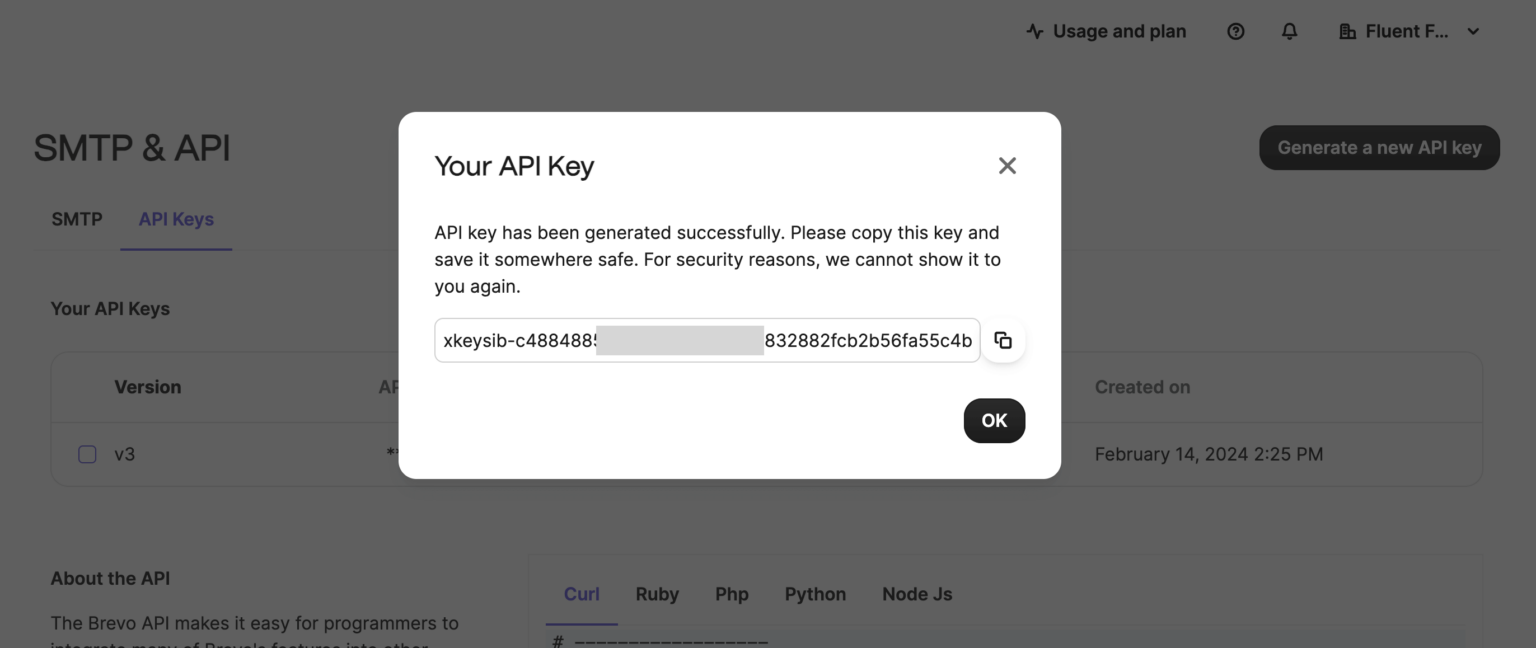The image size is (1536, 648).
Task: Select the v3 API key checkbox
Action: (x=87, y=454)
